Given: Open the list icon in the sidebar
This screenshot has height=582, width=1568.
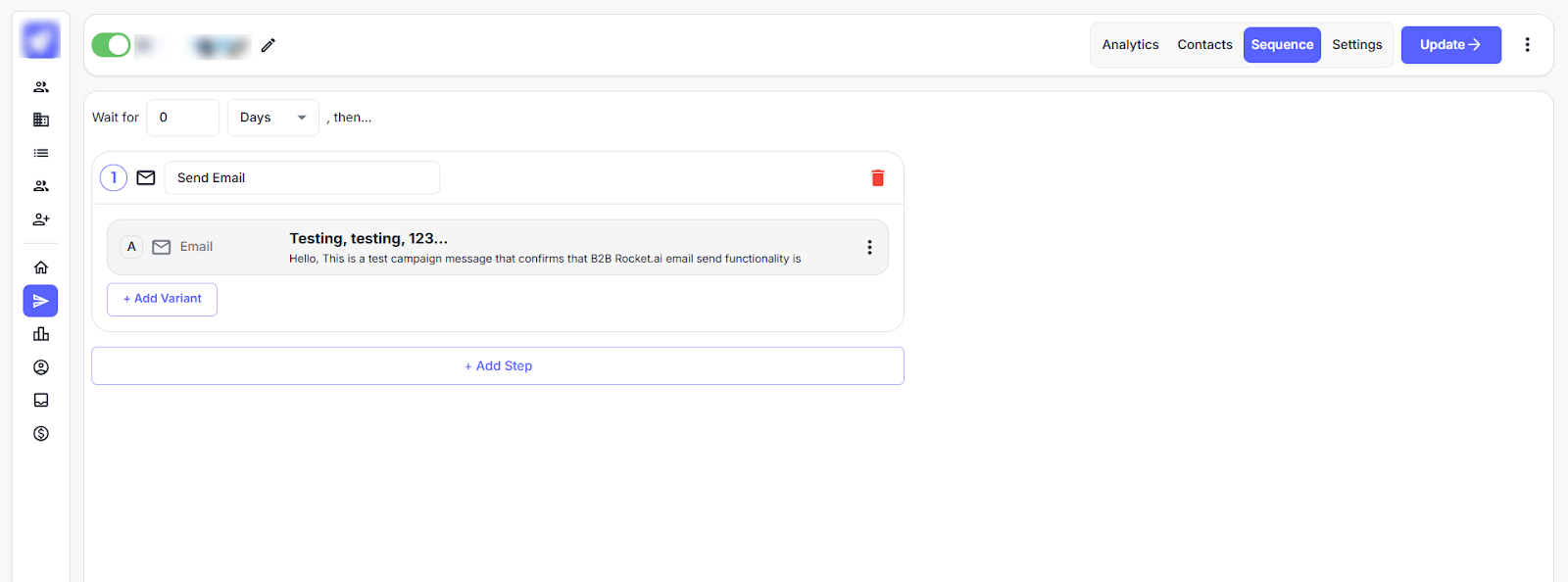Looking at the screenshot, I should 41,153.
